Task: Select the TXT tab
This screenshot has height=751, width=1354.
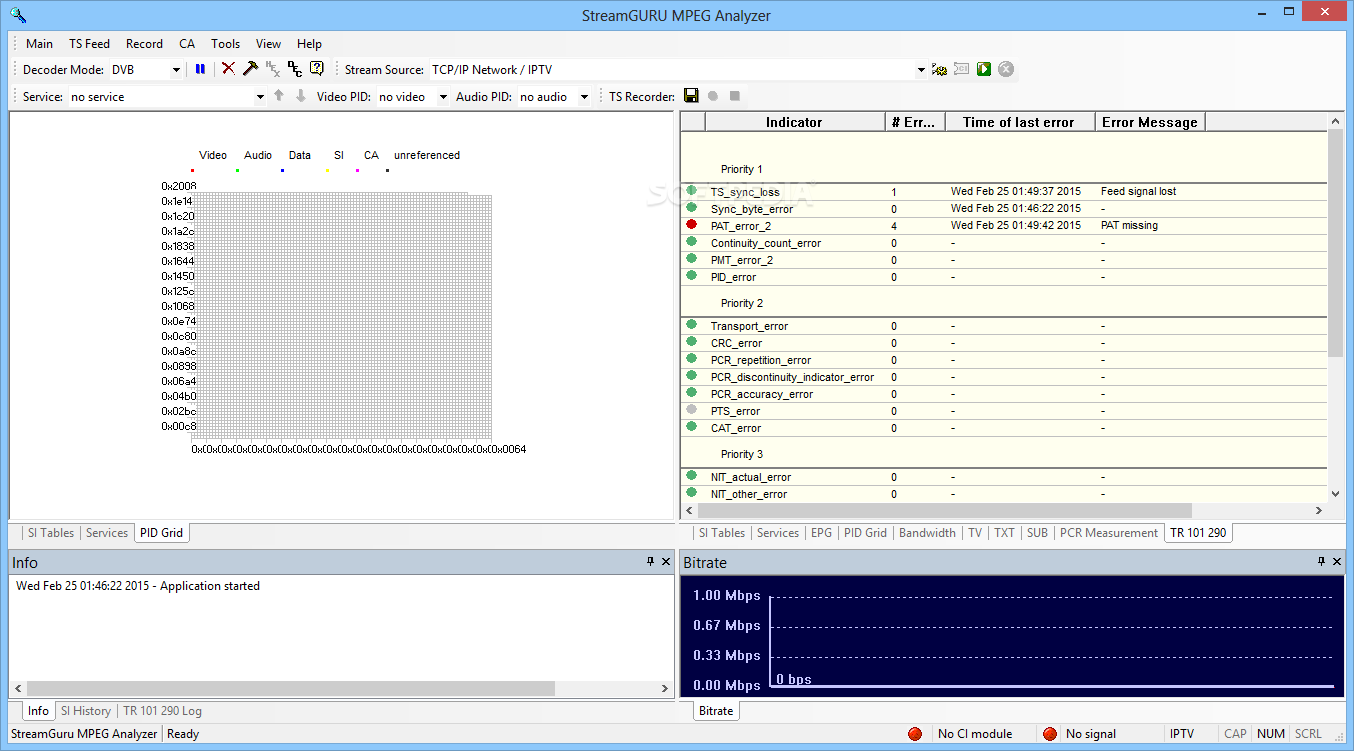Action: (1004, 533)
